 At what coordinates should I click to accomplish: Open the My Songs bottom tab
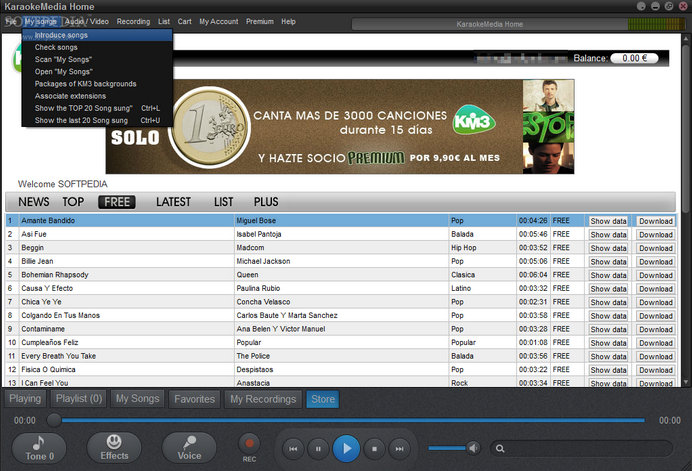coord(137,399)
